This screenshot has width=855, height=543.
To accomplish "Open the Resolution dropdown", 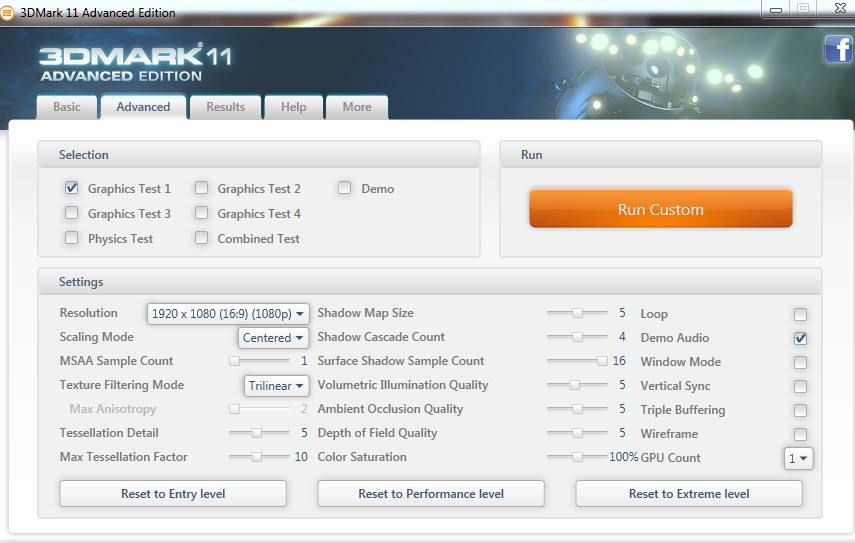I will coord(228,314).
